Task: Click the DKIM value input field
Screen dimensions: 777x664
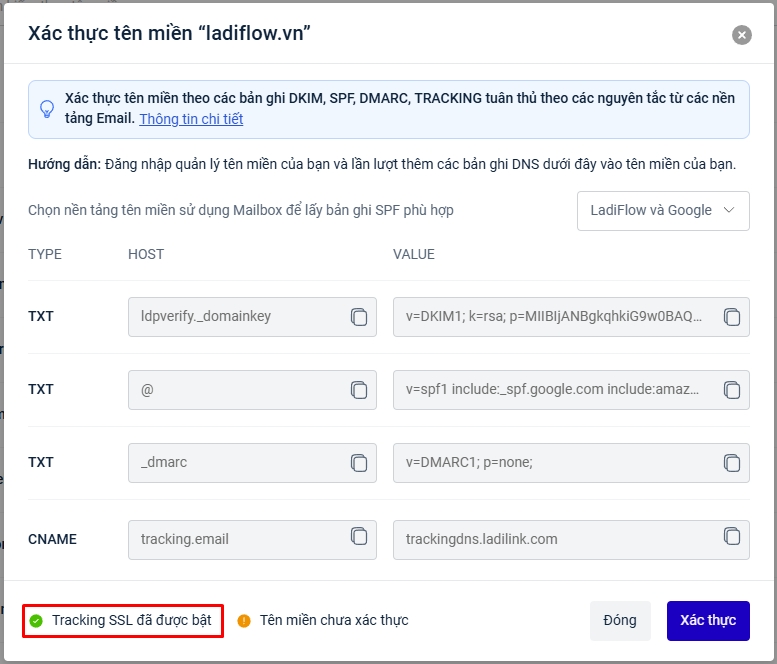Action: tap(553, 317)
